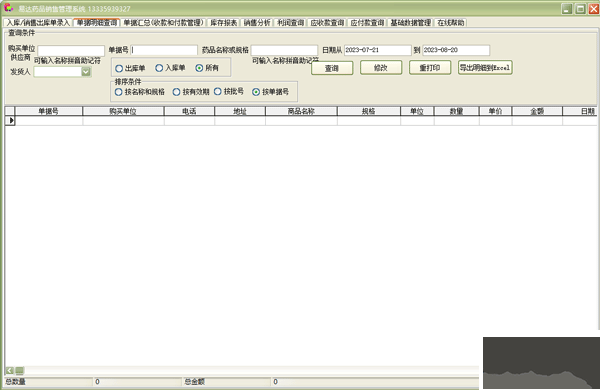Click the 购买单位 column header
The width and height of the screenshot is (600, 390).
[123, 111]
